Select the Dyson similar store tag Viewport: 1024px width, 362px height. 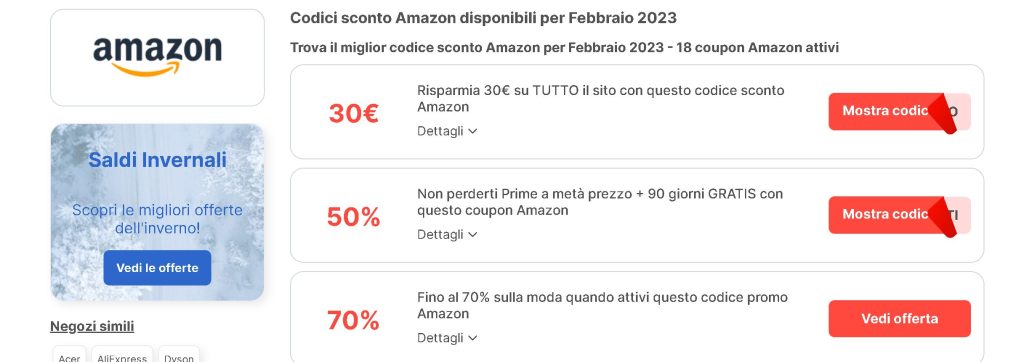[x=179, y=356]
